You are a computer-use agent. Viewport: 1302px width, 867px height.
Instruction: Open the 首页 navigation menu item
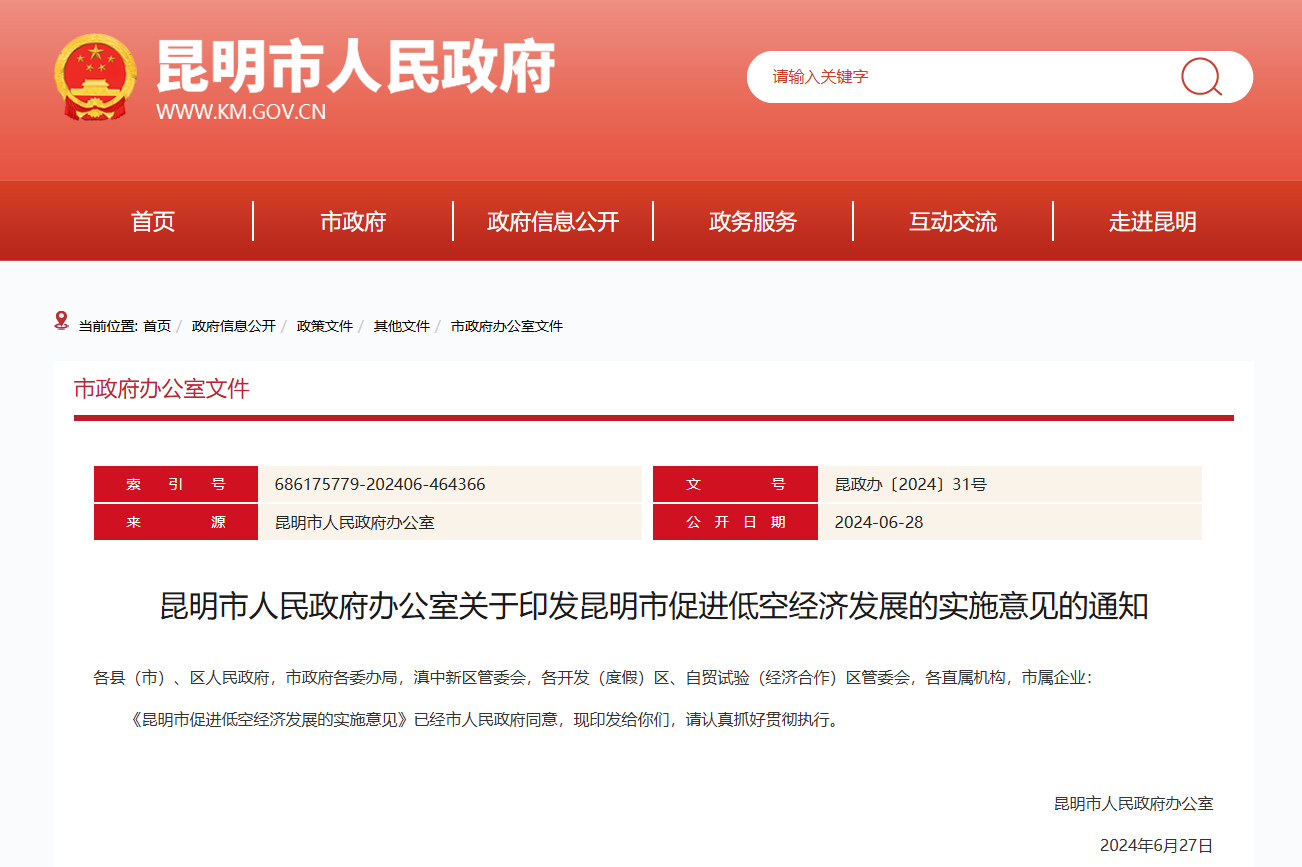tap(153, 222)
